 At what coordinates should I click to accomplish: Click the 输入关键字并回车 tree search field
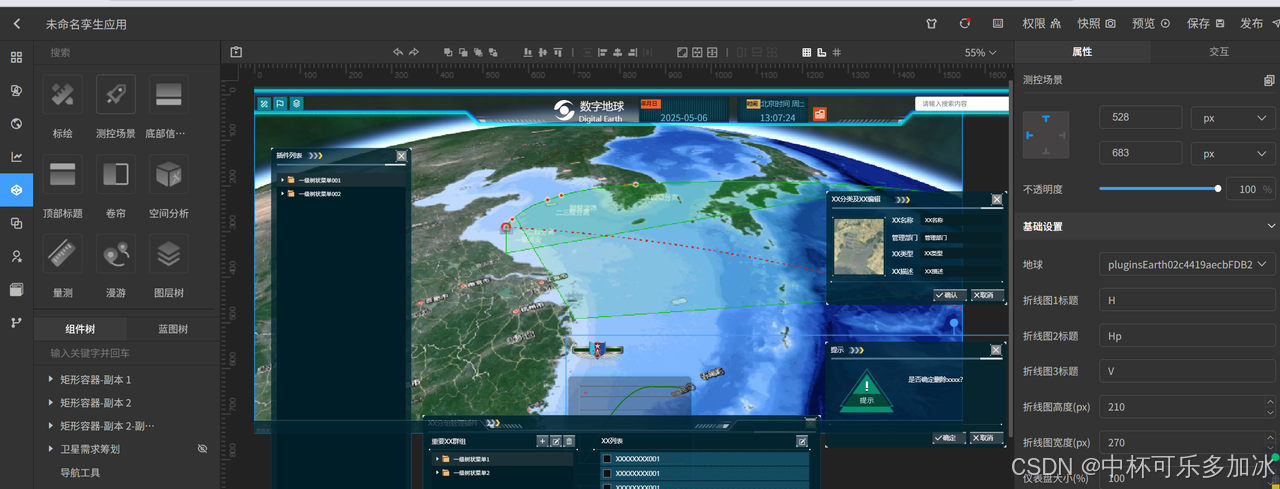[x=126, y=353]
